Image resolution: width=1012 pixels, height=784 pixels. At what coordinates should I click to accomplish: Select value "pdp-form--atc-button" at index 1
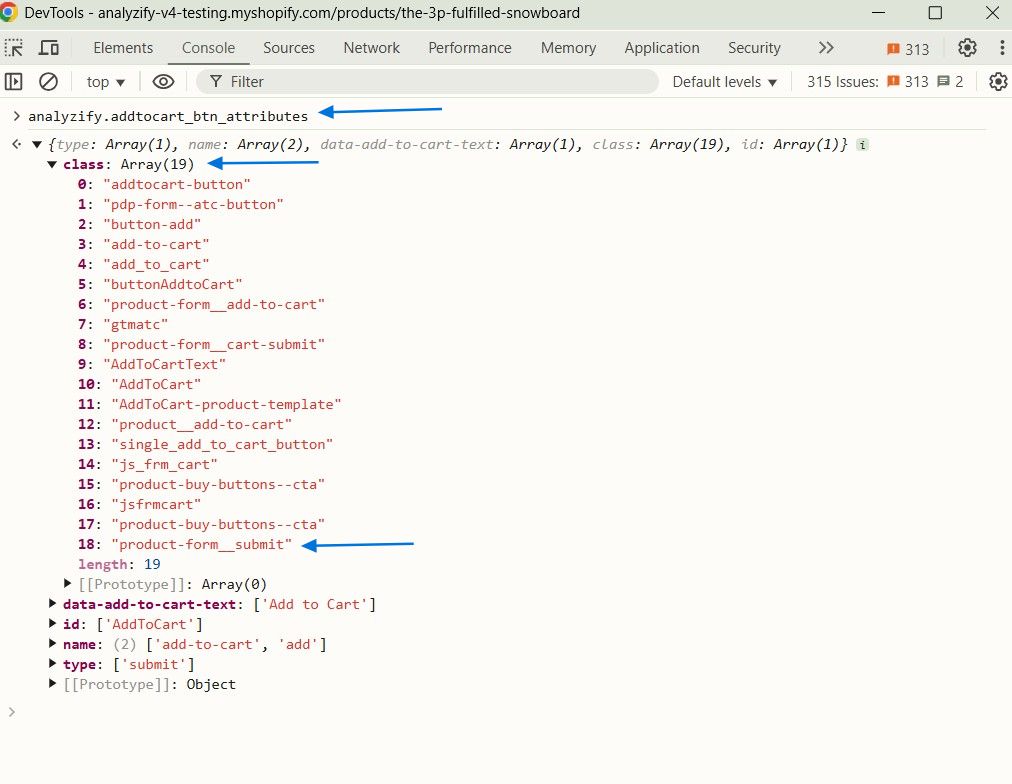tap(193, 205)
